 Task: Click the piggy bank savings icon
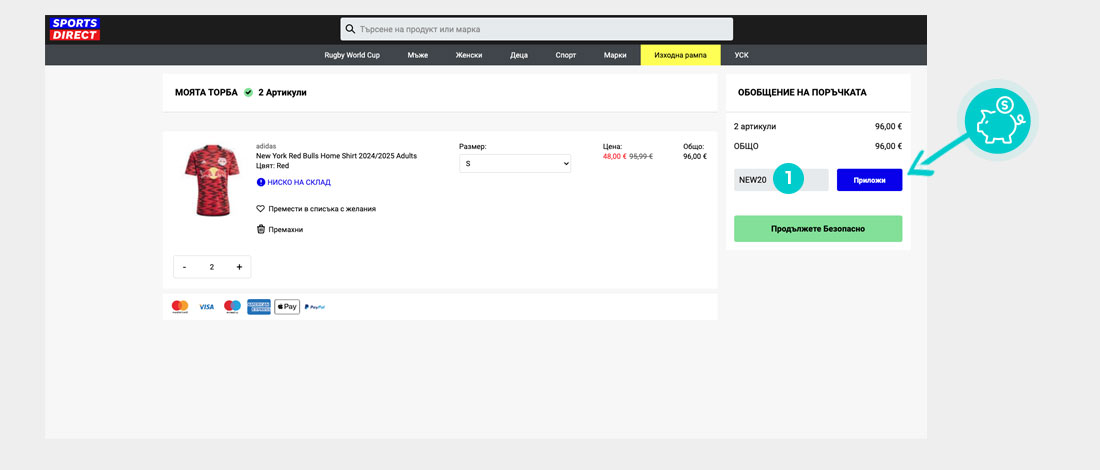click(x=1000, y=118)
